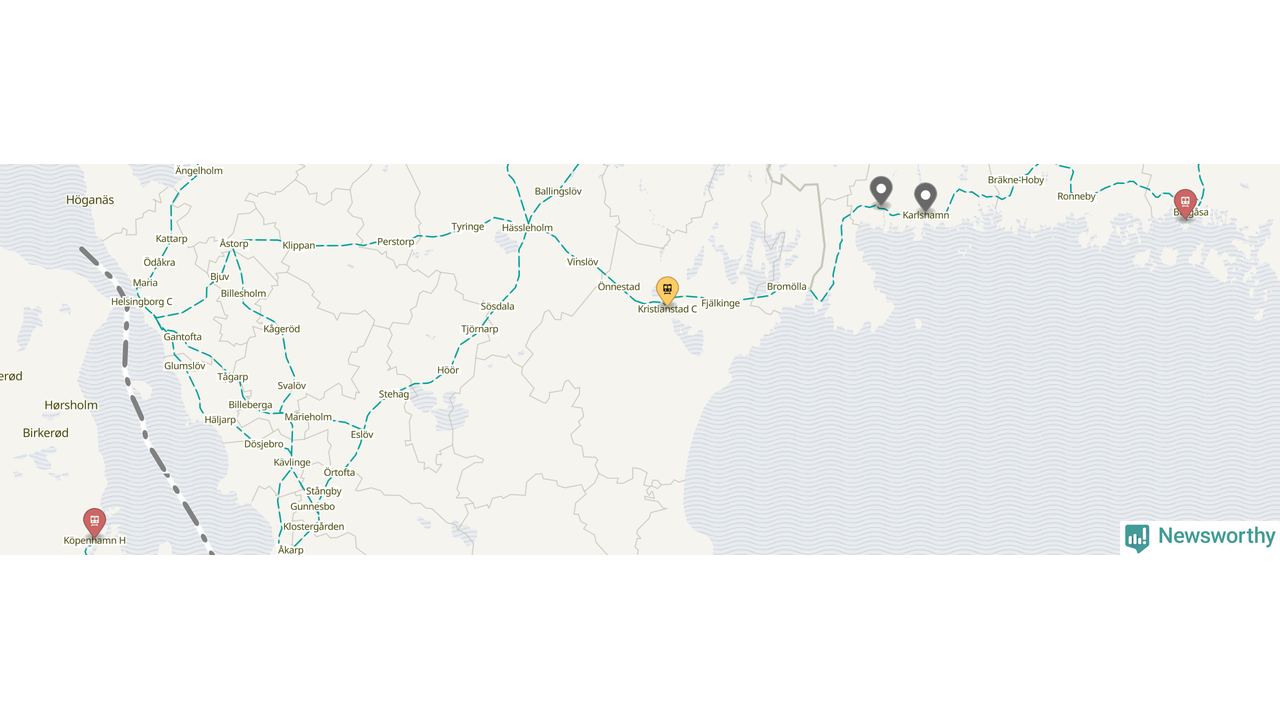Screen dimensions: 1280x720
Task: Click the Eslöv station label
Action: [362, 435]
